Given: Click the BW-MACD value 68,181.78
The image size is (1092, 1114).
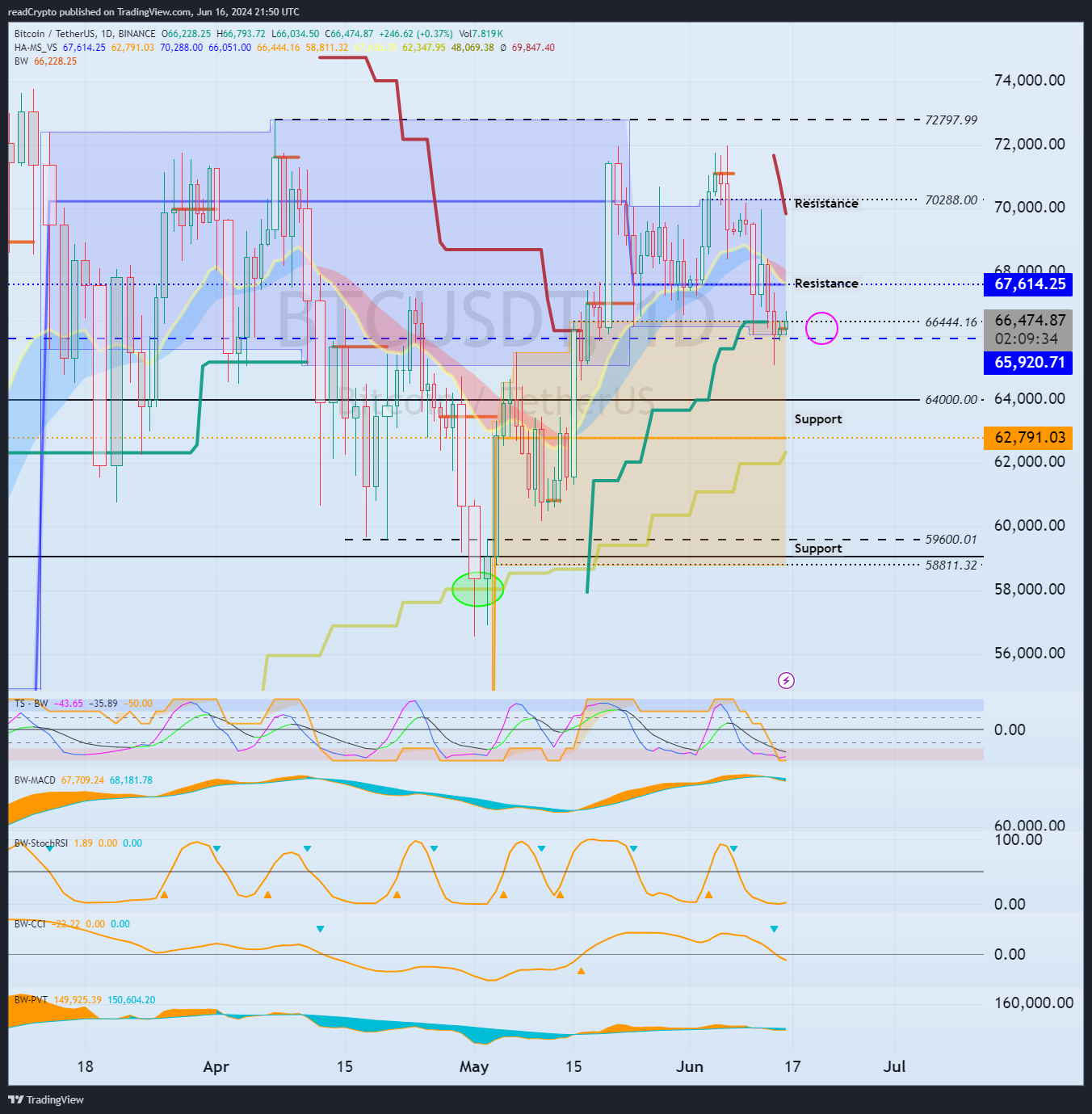Looking at the screenshot, I should pyautogui.click(x=131, y=780).
